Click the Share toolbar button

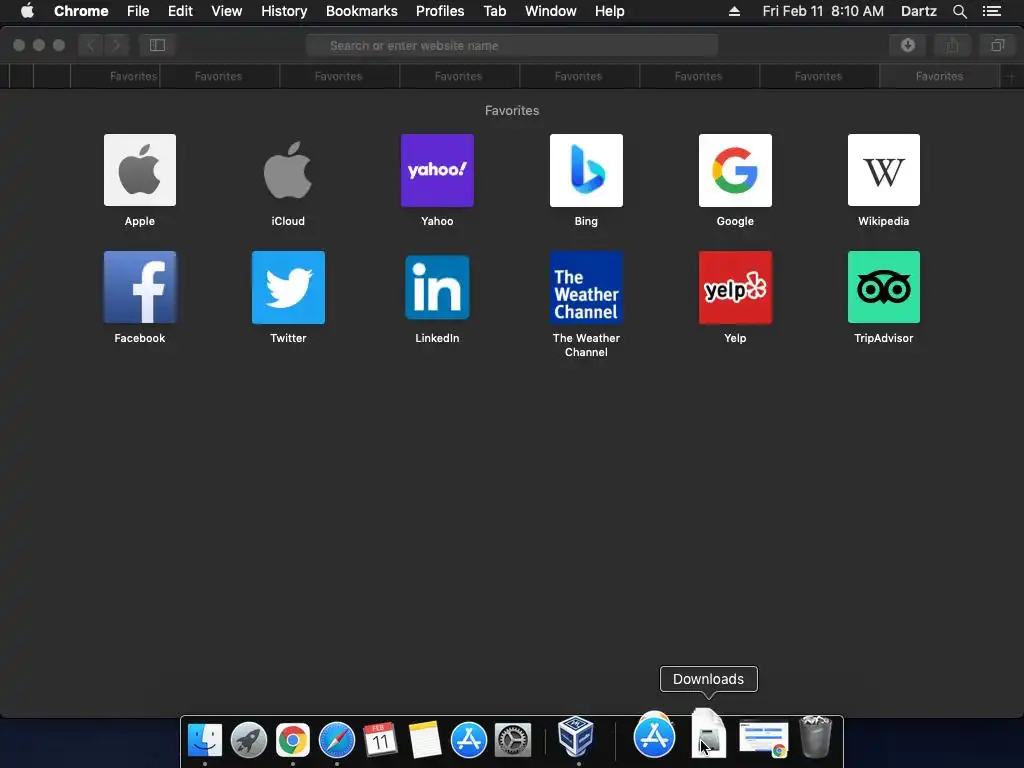tap(952, 45)
